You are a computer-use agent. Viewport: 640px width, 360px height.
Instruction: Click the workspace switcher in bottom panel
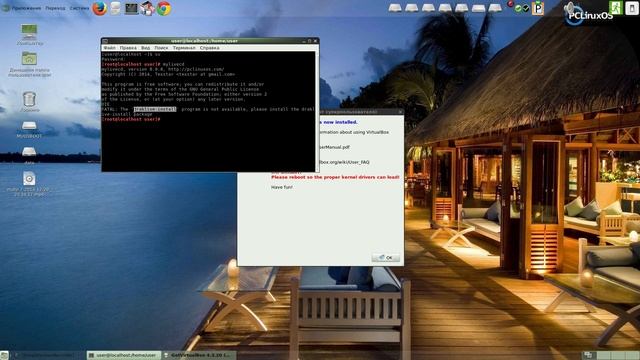tap(610, 356)
